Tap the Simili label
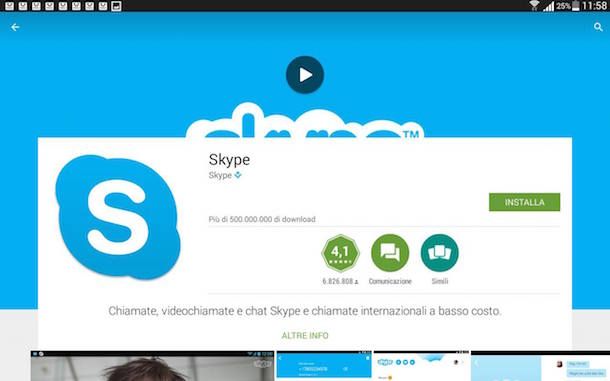The image size is (610, 381). click(440, 281)
